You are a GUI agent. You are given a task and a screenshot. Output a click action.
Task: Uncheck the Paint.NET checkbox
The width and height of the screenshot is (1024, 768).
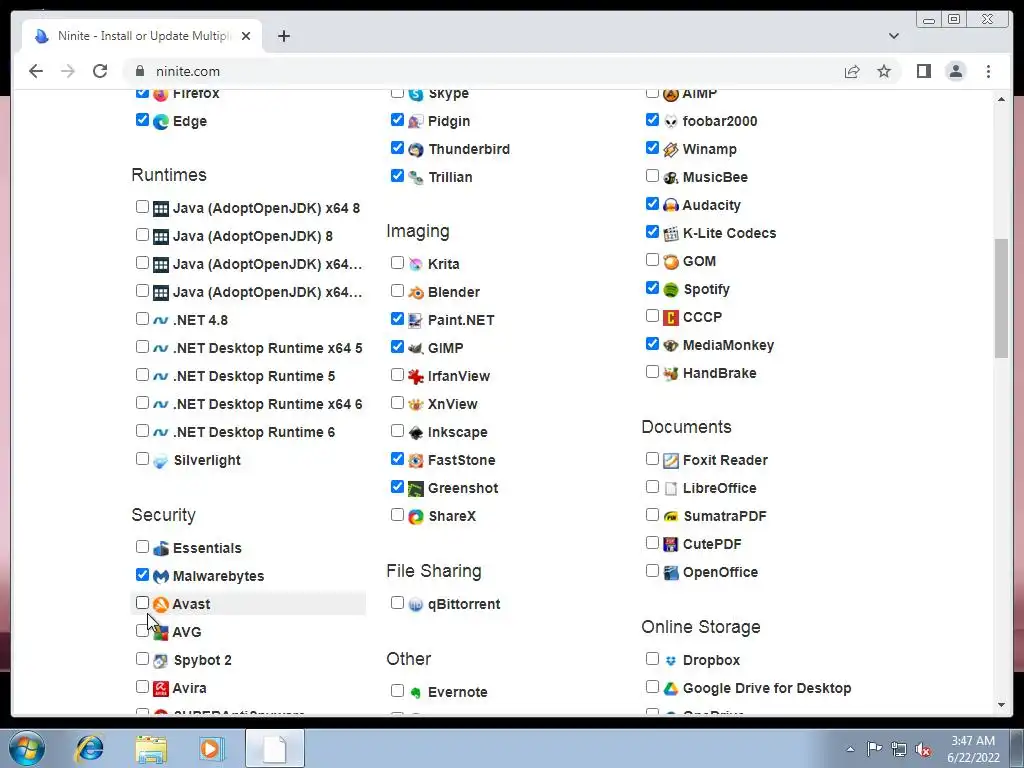[397, 319]
